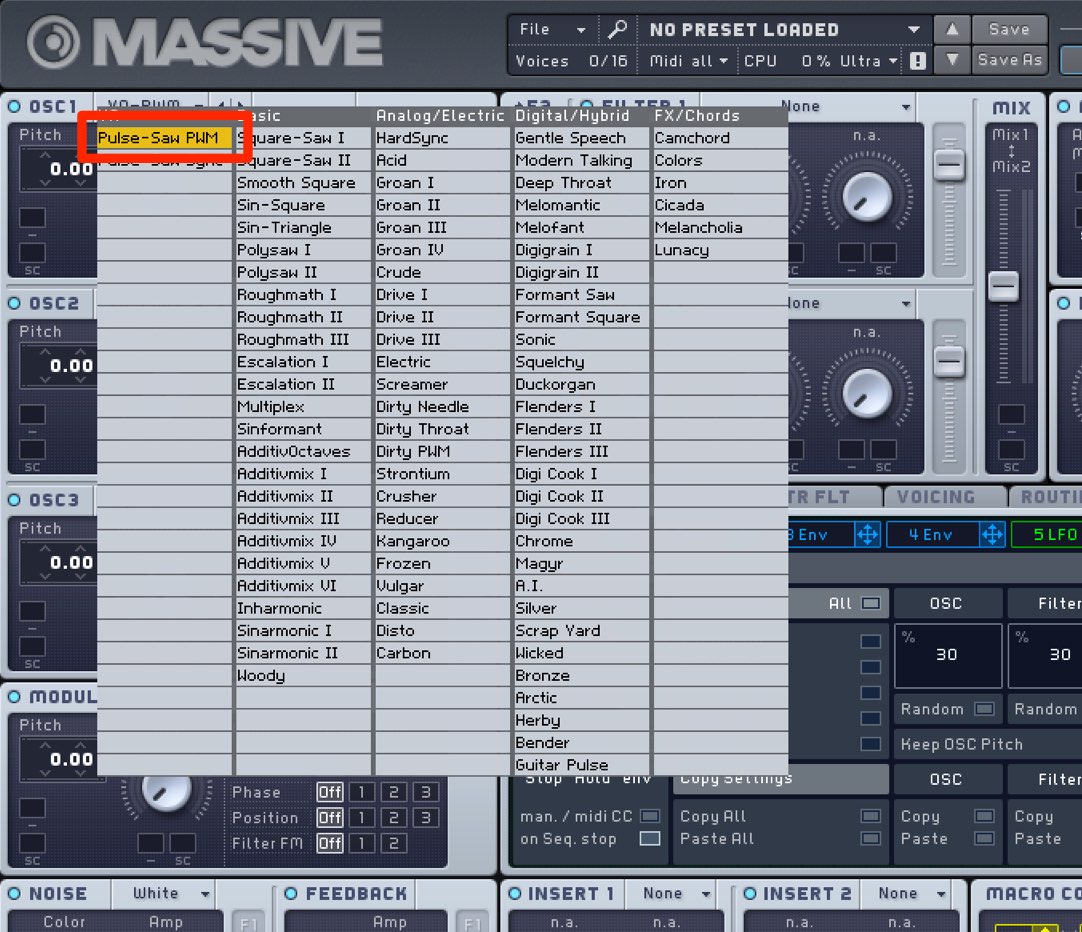Click the Save As button
Image resolution: width=1082 pixels, height=932 pixels.
pyautogui.click(x=1008, y=60)
